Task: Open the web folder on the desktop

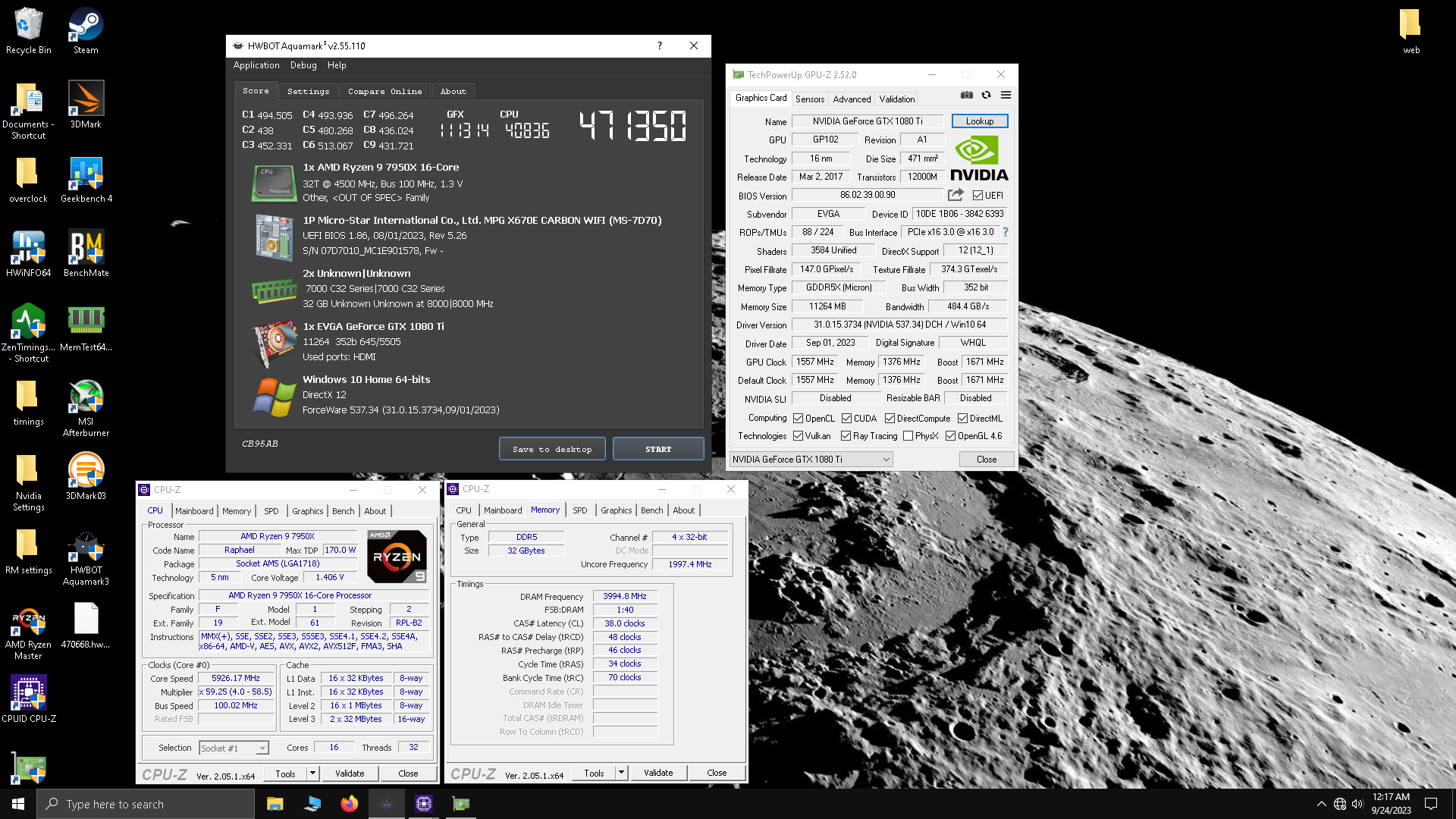Action: 1410,30
